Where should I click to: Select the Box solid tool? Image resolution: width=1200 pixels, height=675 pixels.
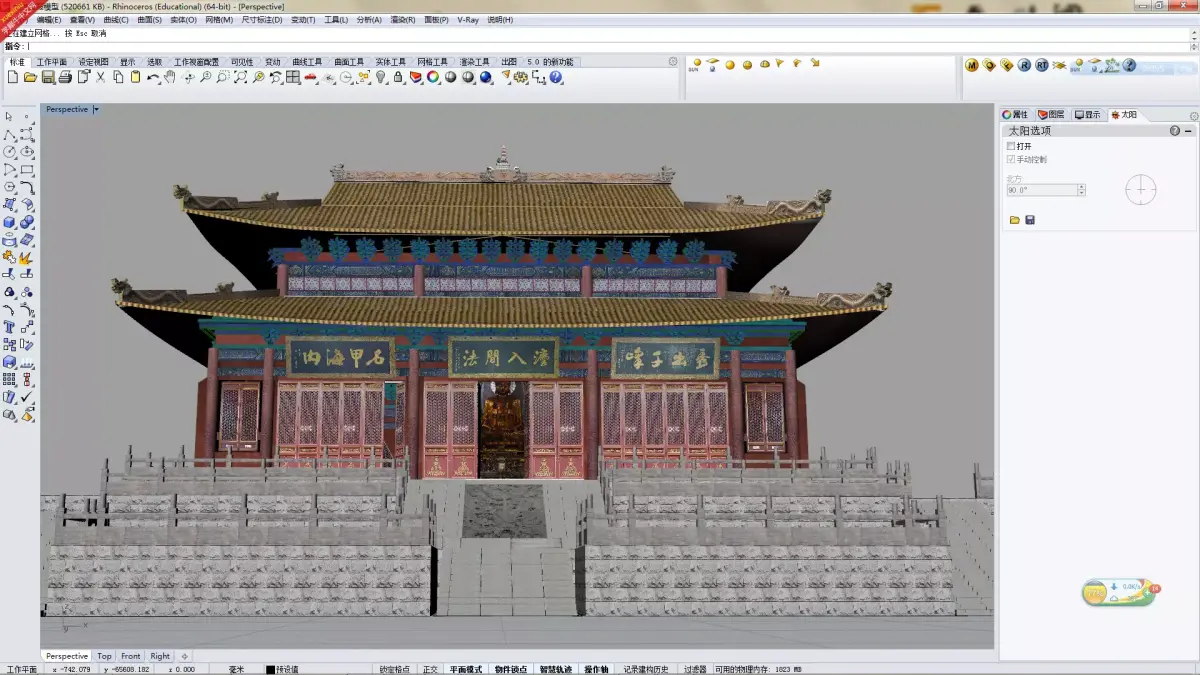[9, 222]
